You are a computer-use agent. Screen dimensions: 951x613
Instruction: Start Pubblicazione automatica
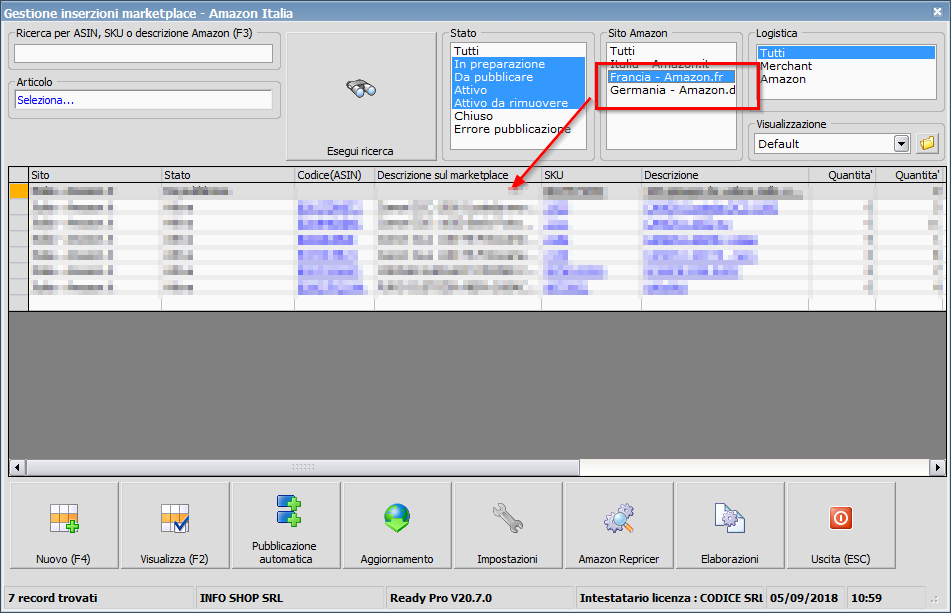286,526
